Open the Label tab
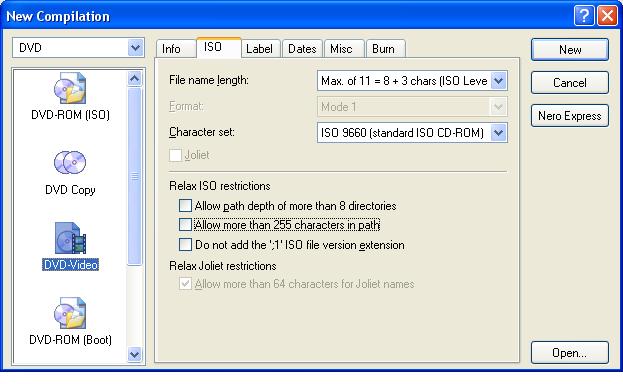Screen dimensions: 623x384 click(x=261, y=49)
